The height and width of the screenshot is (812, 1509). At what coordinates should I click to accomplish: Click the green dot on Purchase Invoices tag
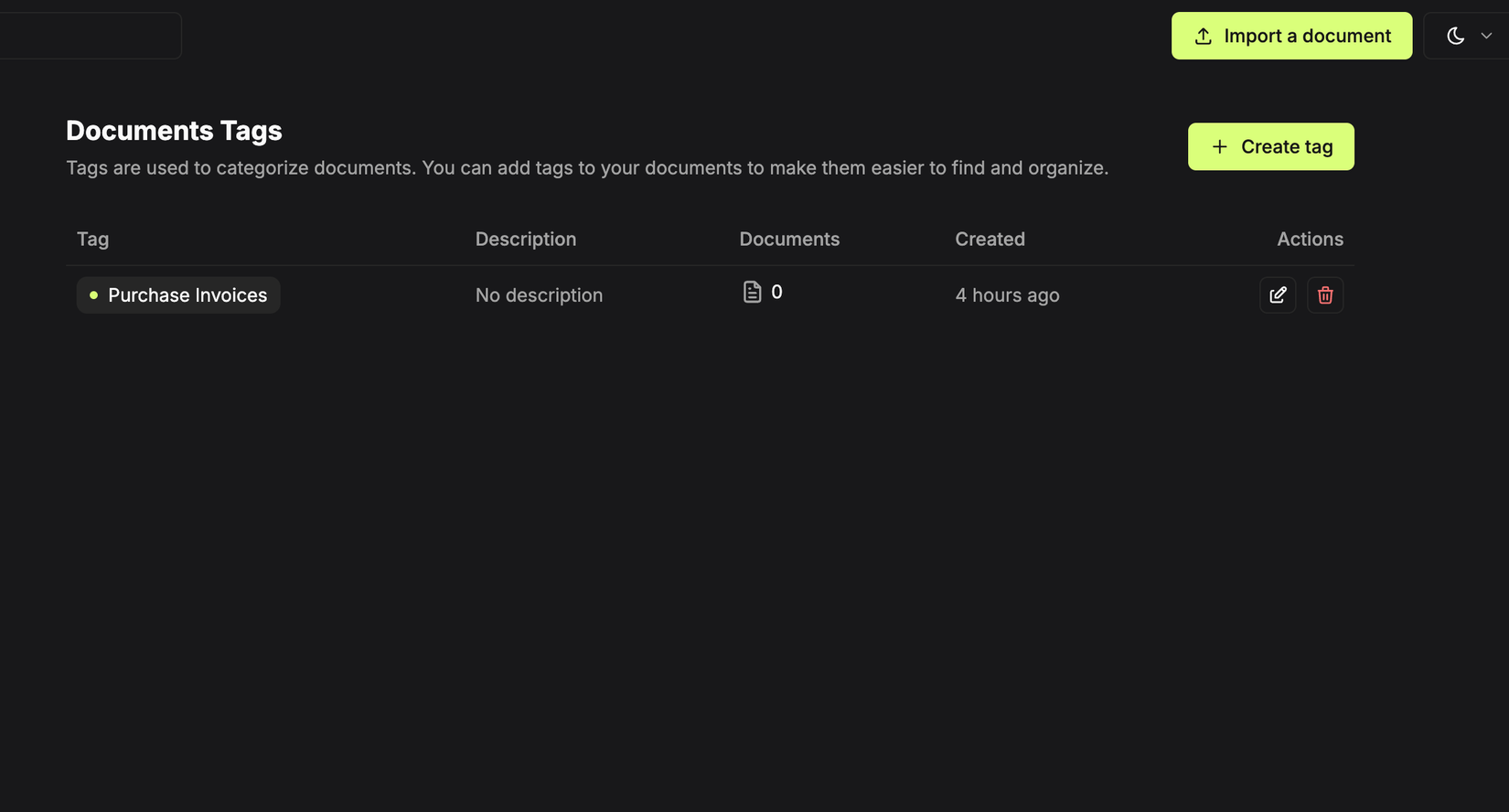(x=93, y=294)
